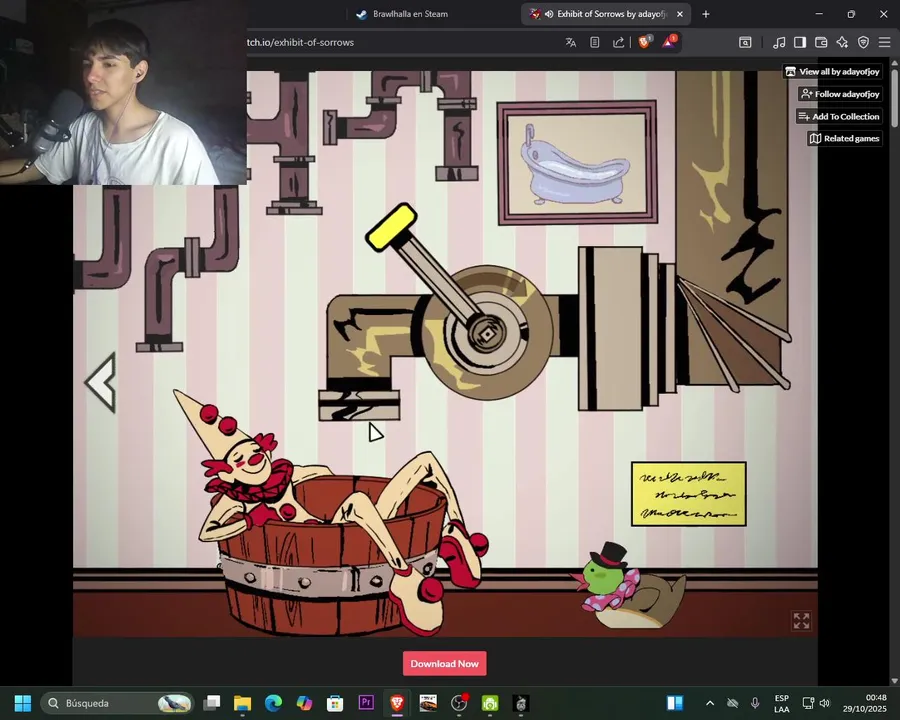Image resolution: width=900 pixels, height=720 pixels.
Task: Toggle the browser sidebar panel
Action: point(800,42)
